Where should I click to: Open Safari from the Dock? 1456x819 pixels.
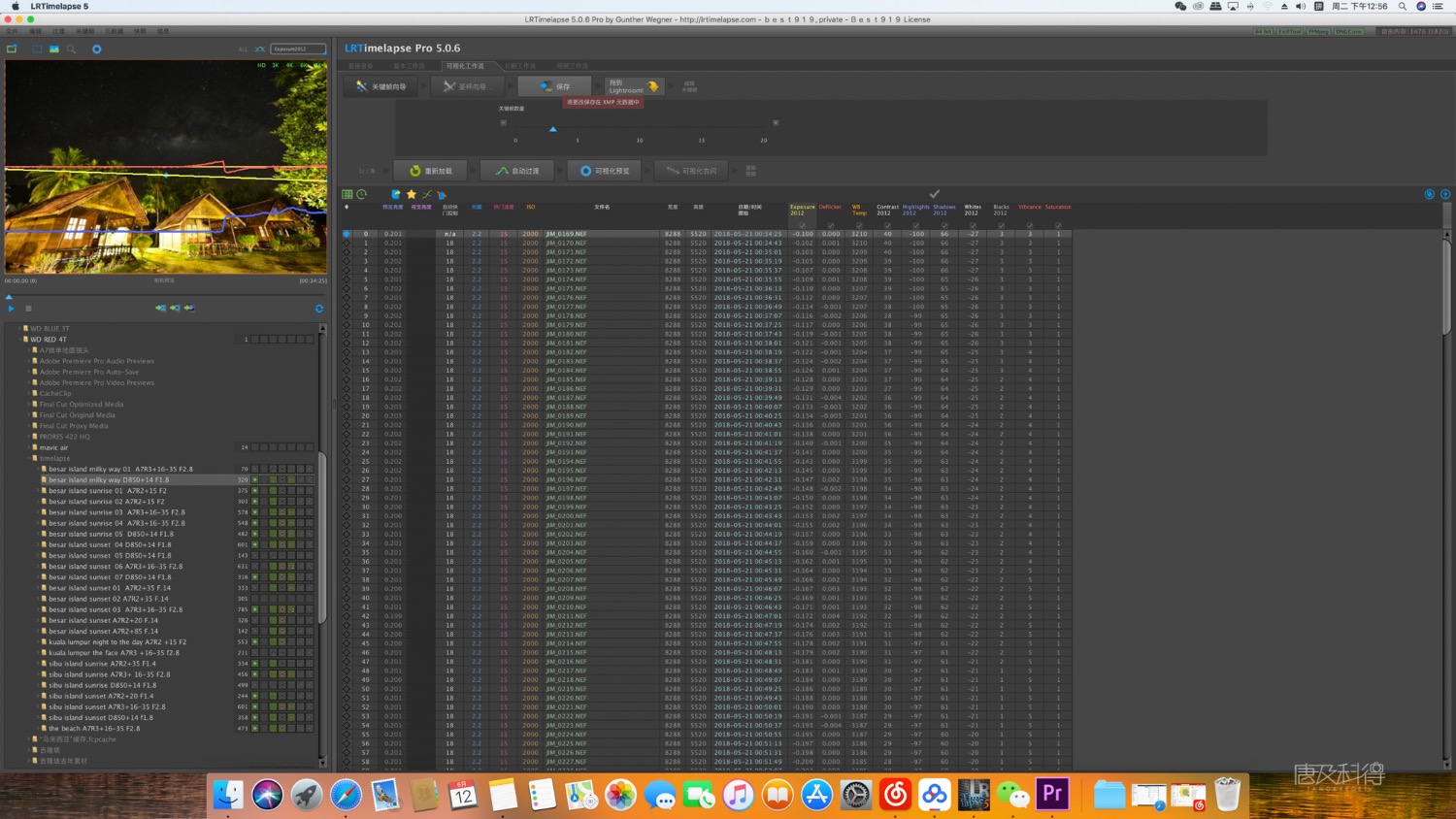(x=346, y=795)
